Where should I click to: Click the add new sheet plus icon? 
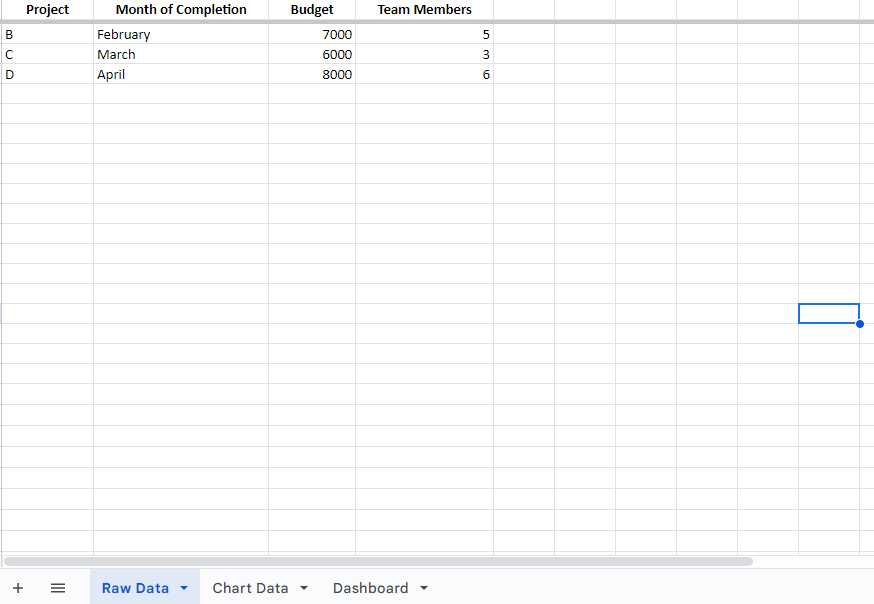tap(18, 588)
